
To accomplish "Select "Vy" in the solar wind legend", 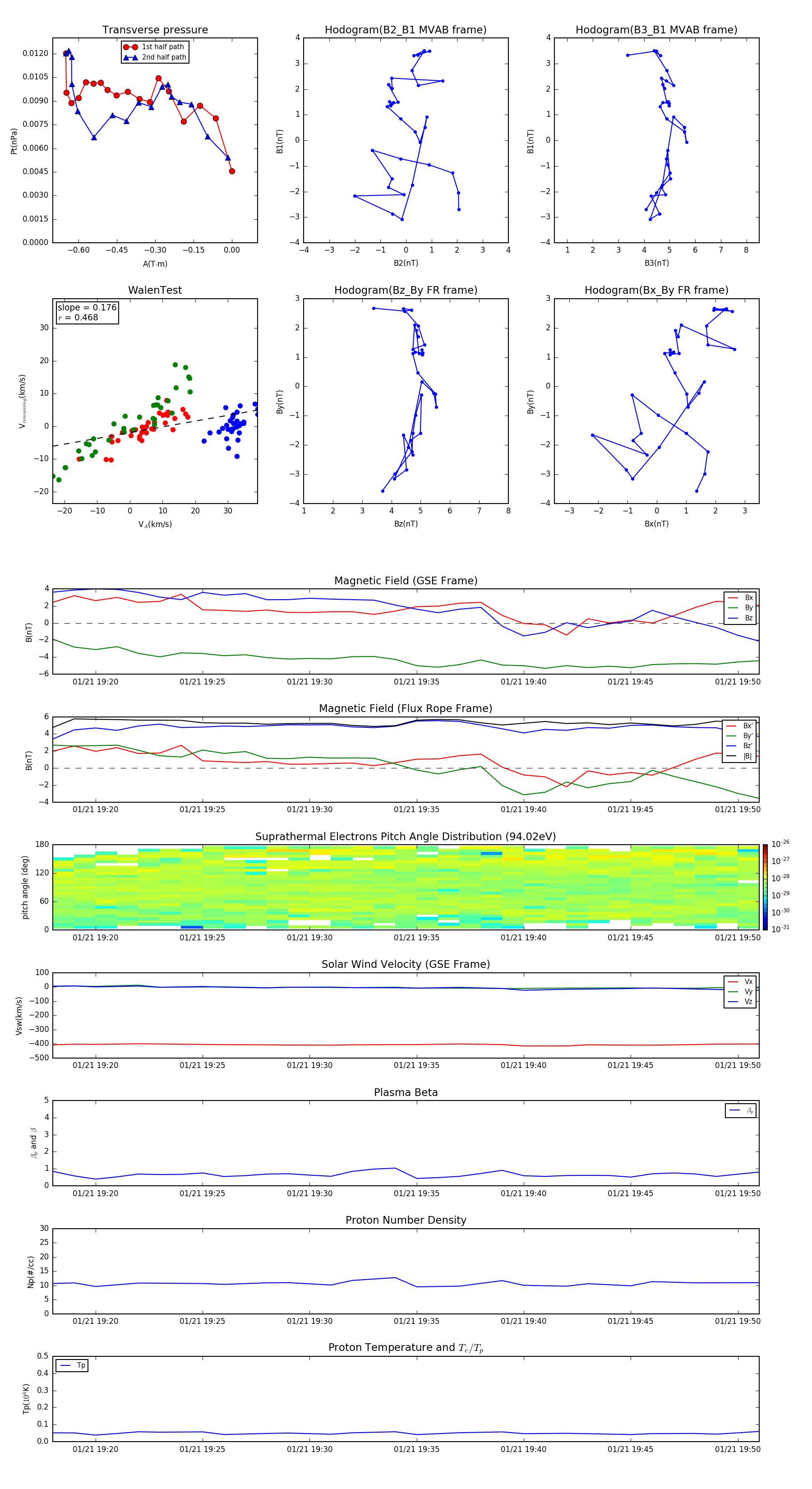I will pyautogui.click(x=740, y=992).
